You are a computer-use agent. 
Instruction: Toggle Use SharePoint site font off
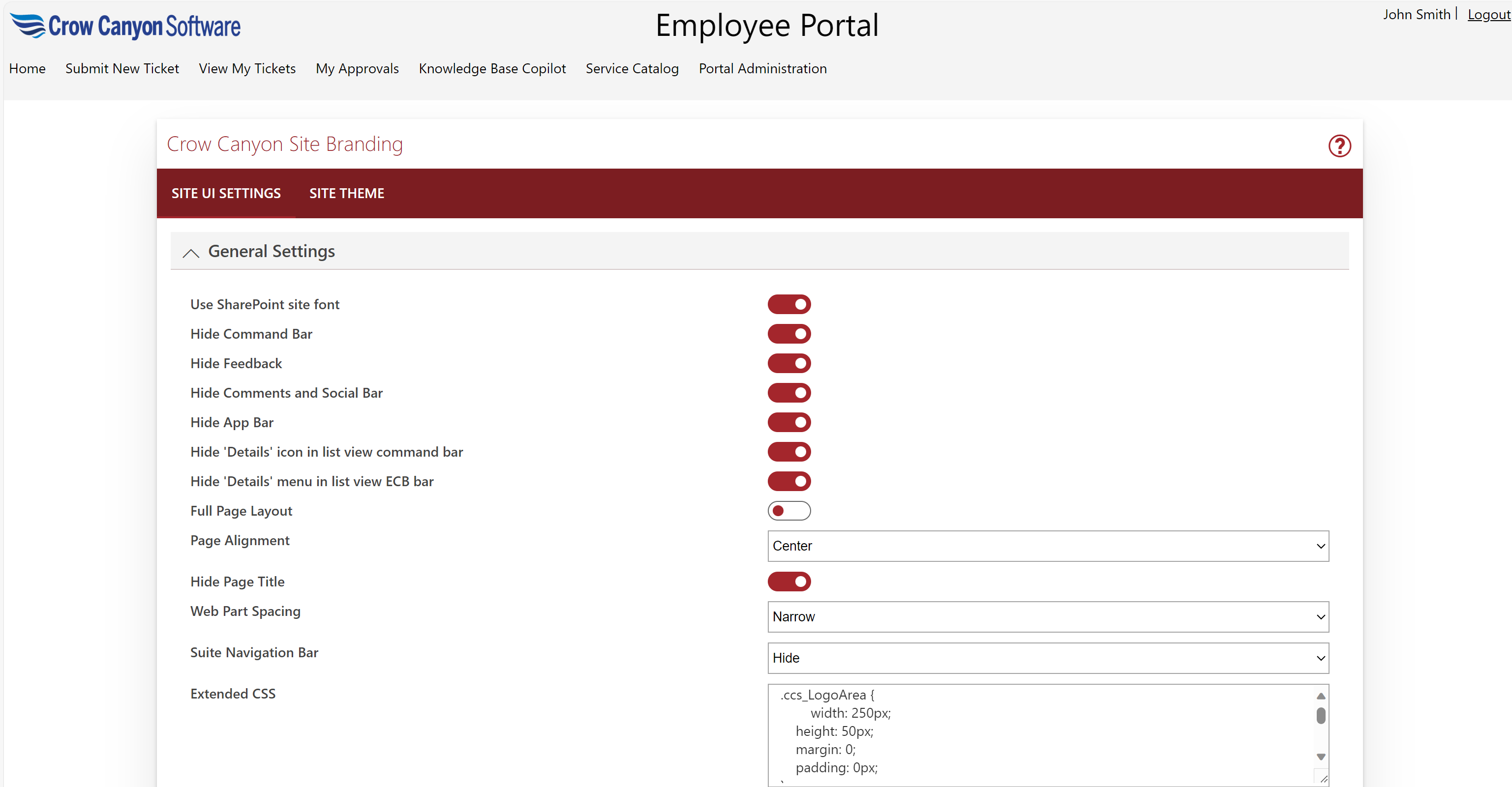[x=788, y=304]
